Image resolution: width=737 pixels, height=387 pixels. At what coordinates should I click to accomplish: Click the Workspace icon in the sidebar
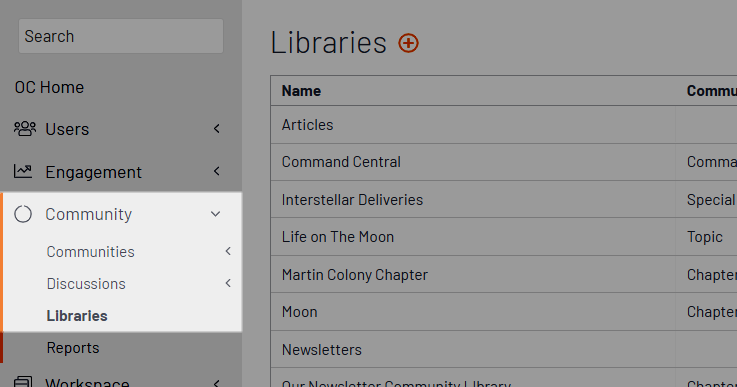click(23, 382)
